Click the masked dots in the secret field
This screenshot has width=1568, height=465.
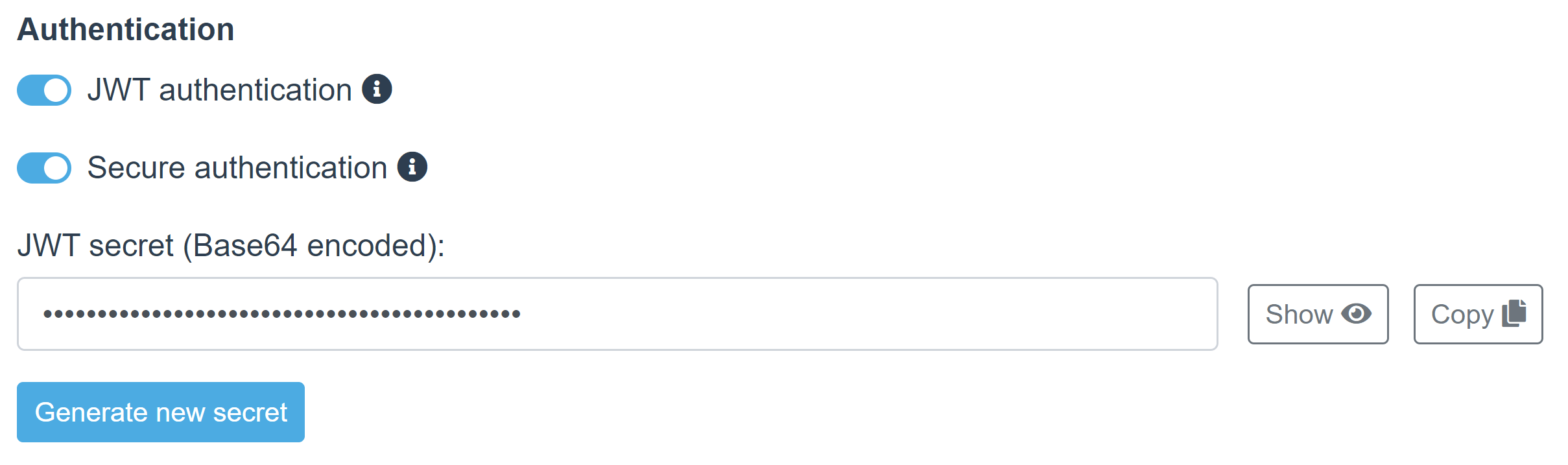coord(281,314)
